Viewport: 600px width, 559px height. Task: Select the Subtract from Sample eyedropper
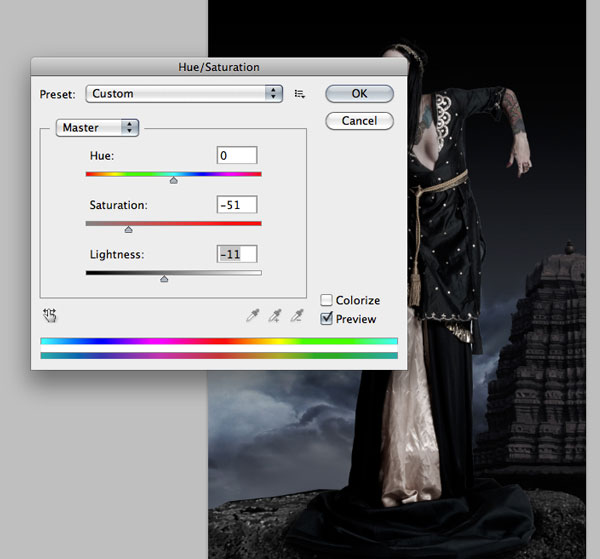[297, 316]
